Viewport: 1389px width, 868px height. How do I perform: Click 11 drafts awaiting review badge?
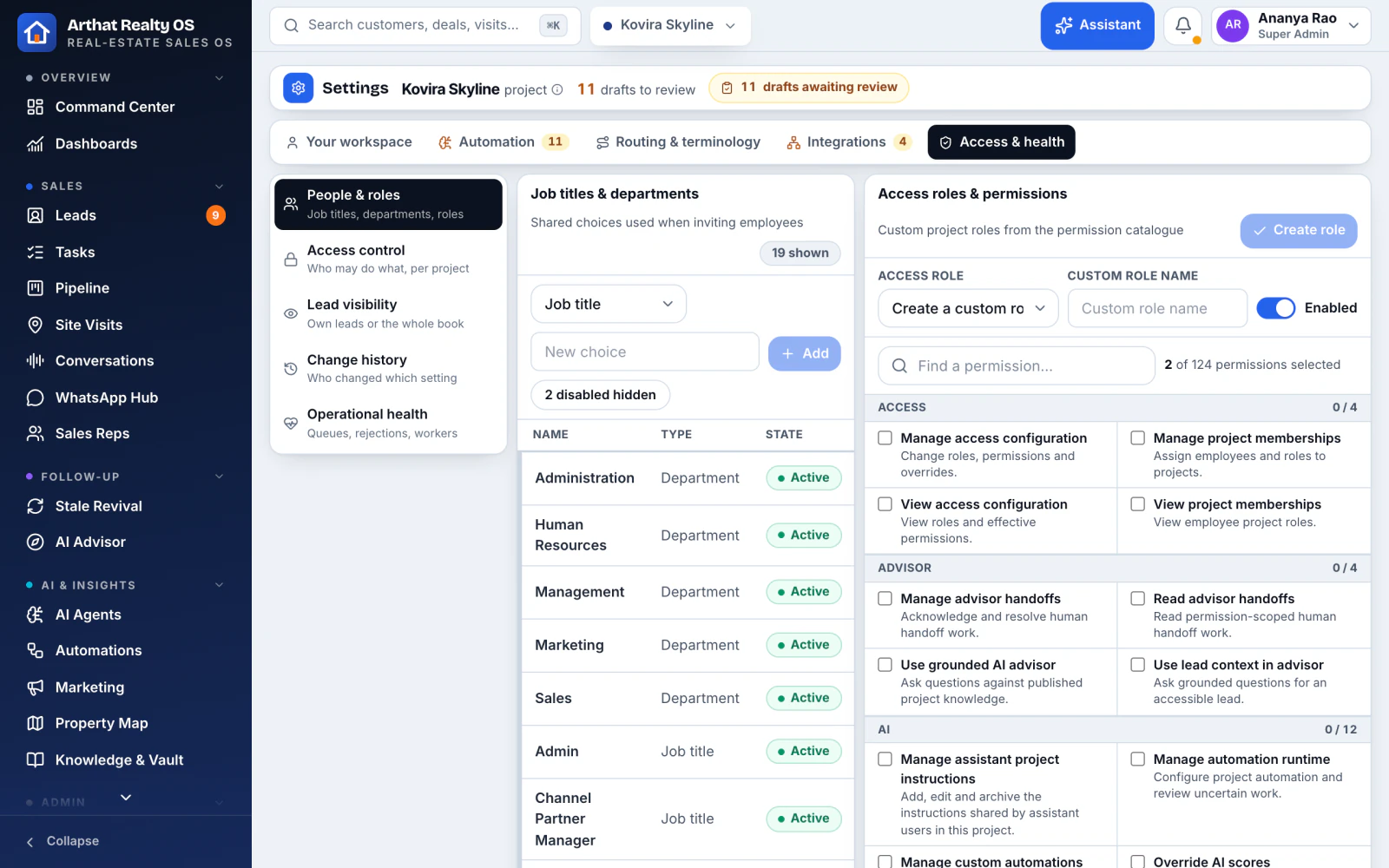point(809,88)
